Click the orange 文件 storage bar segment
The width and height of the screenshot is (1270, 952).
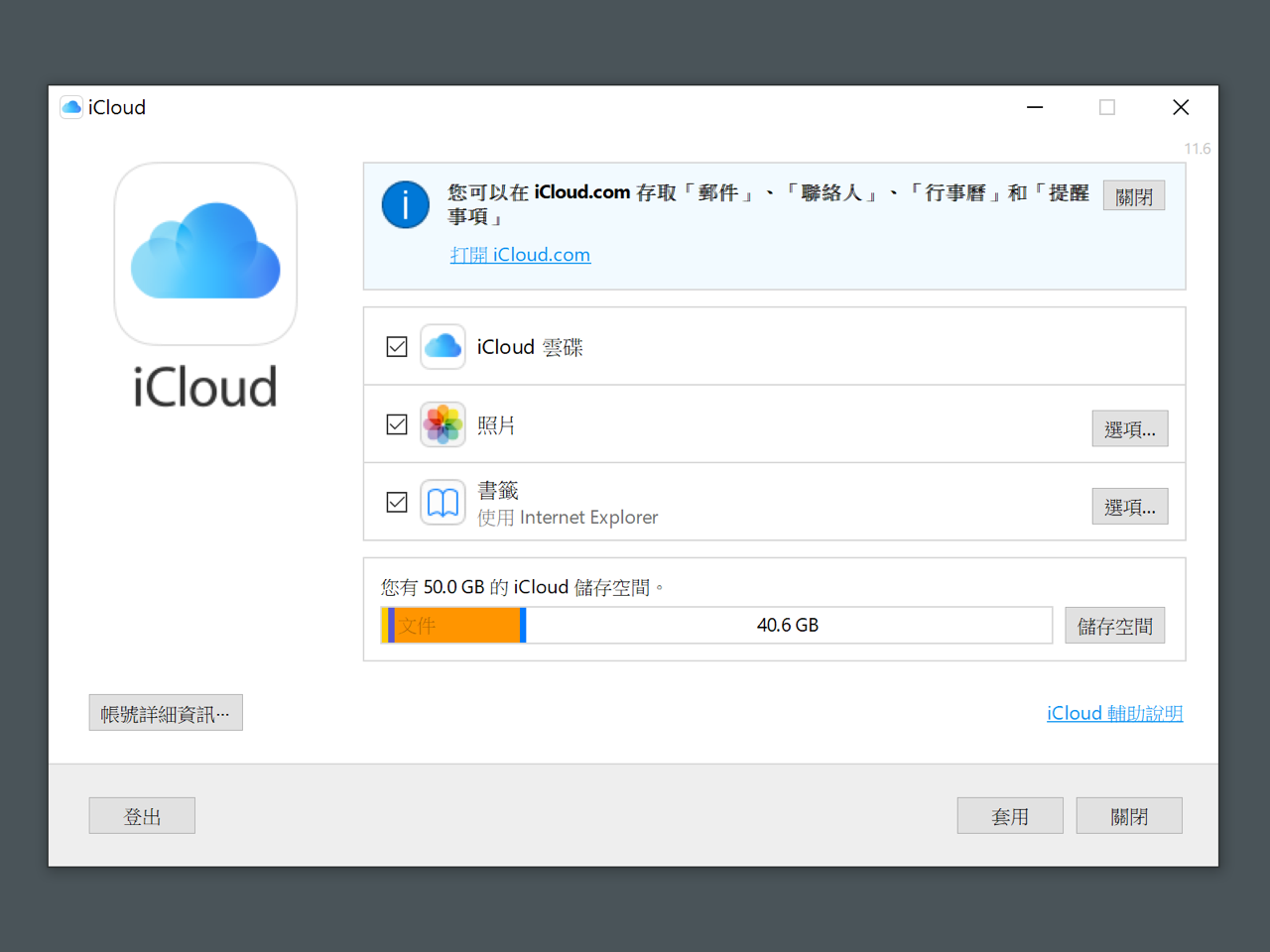click(457, 626)
